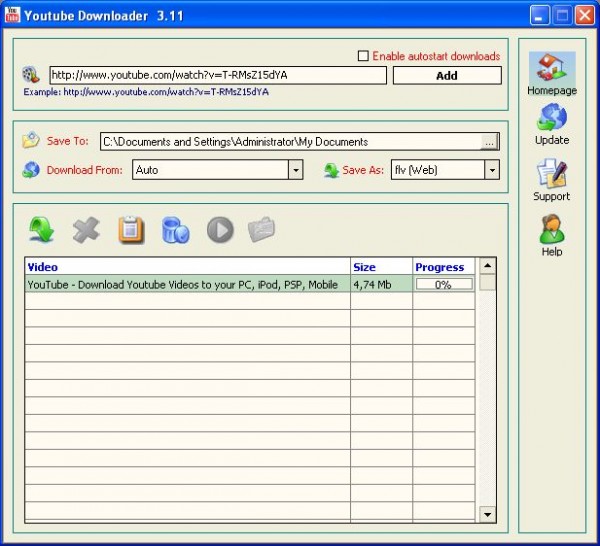The width and height of the screenshot is (600, 546).
Task: Click the clipboard paste icon
Action: coord(131,229)
